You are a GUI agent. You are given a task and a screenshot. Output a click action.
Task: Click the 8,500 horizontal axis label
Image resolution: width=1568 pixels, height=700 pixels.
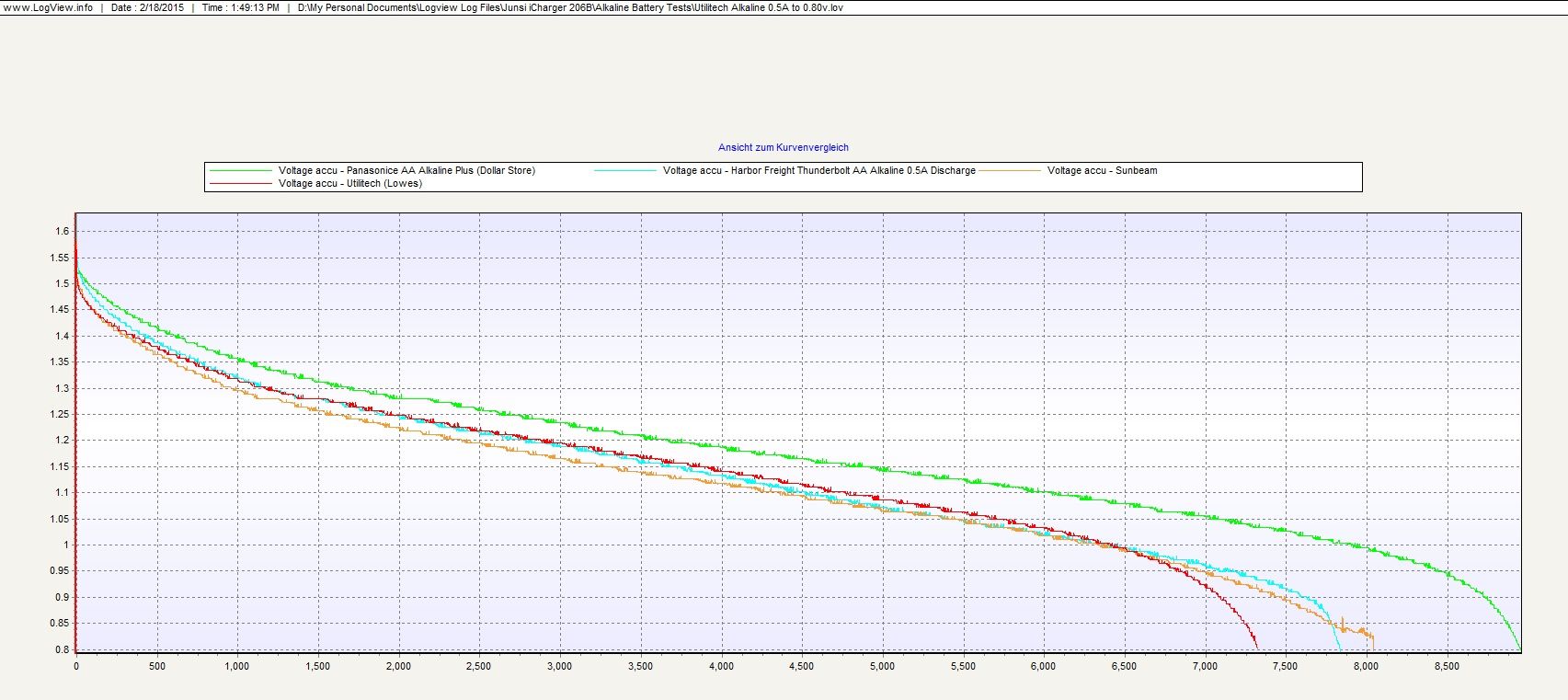pos(1447,666)
